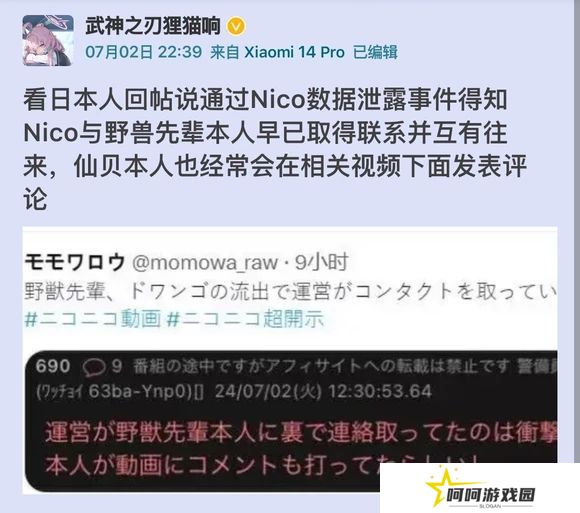This screenshot has height=513, width=580.
Task: Click the @momowa_raw handle
Action: pos(205,263)
